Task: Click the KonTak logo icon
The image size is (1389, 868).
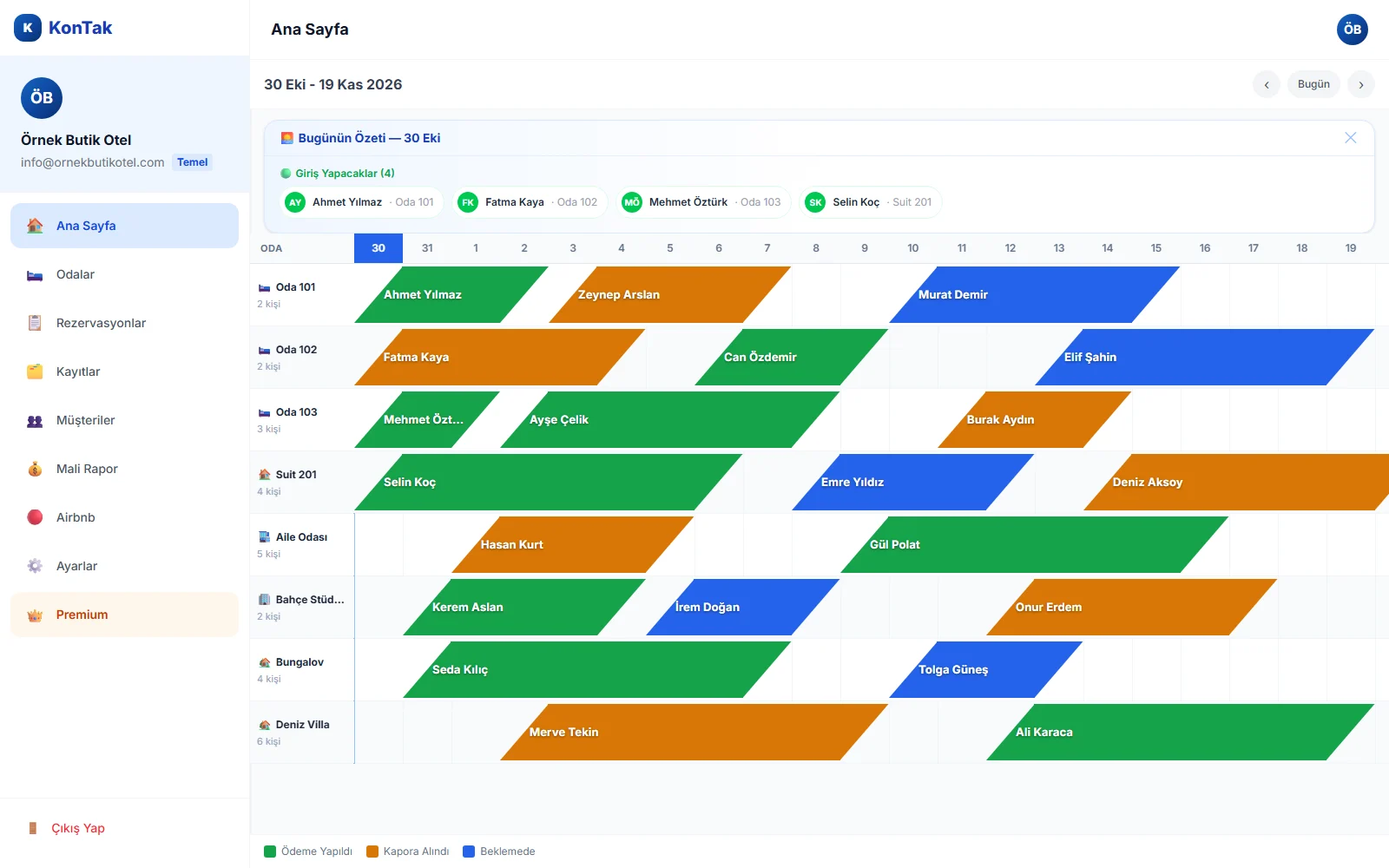Action: coord(28,28)
